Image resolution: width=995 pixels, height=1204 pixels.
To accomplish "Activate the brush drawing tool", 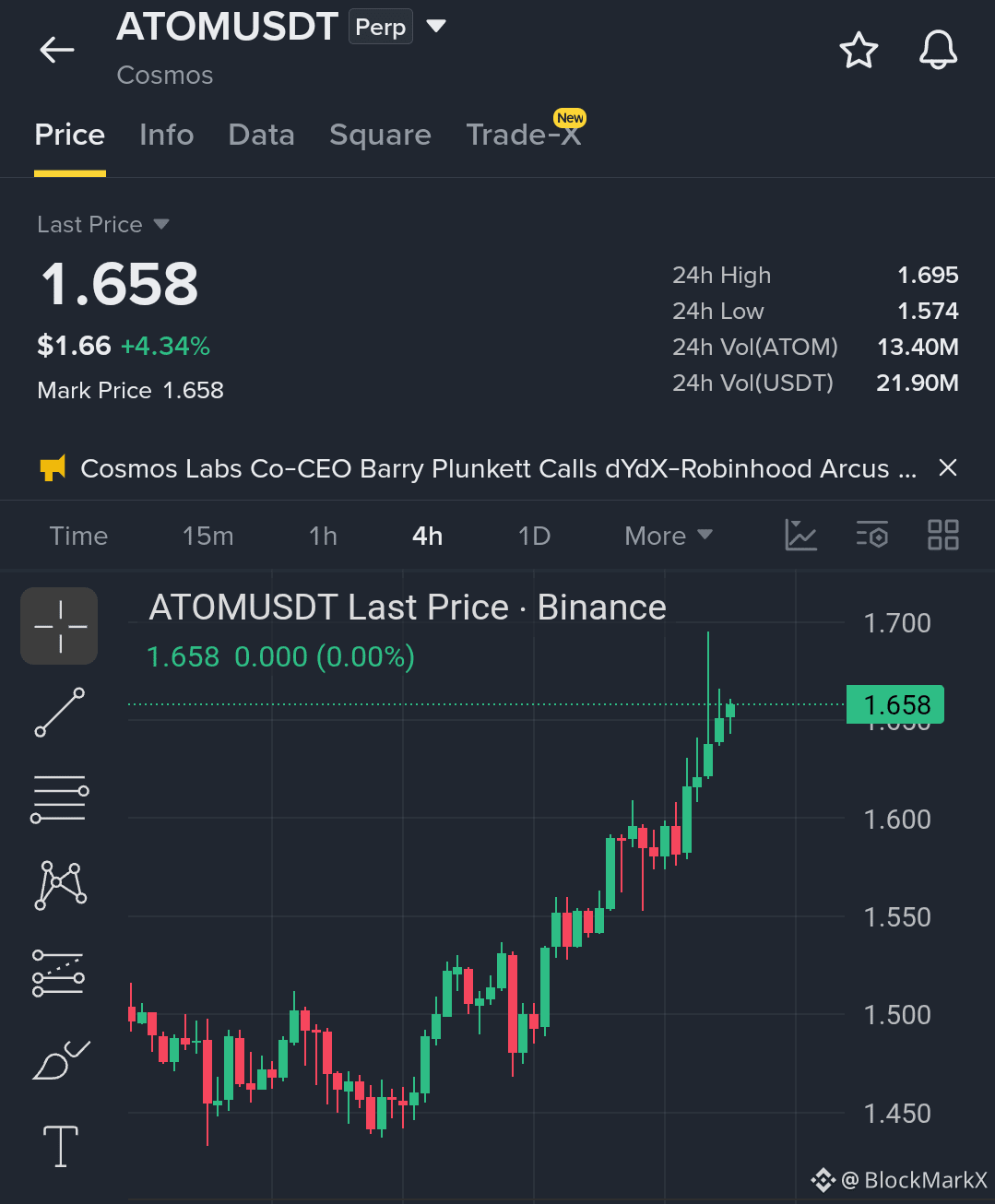I will click(61, 1060).
